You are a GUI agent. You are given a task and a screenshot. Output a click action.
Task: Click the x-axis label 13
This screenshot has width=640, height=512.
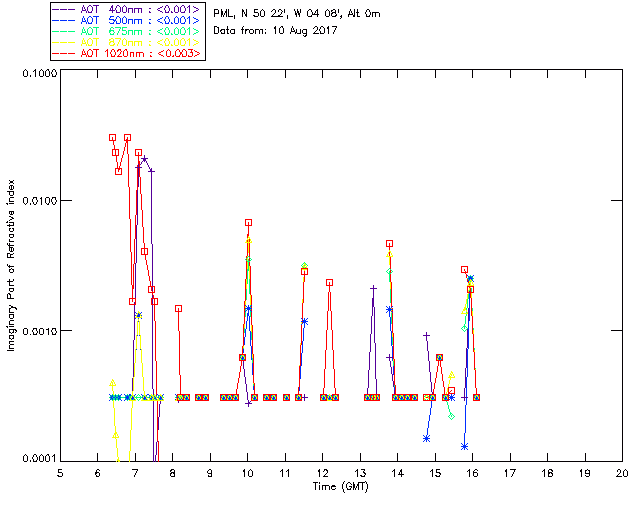tap(360, 473)
